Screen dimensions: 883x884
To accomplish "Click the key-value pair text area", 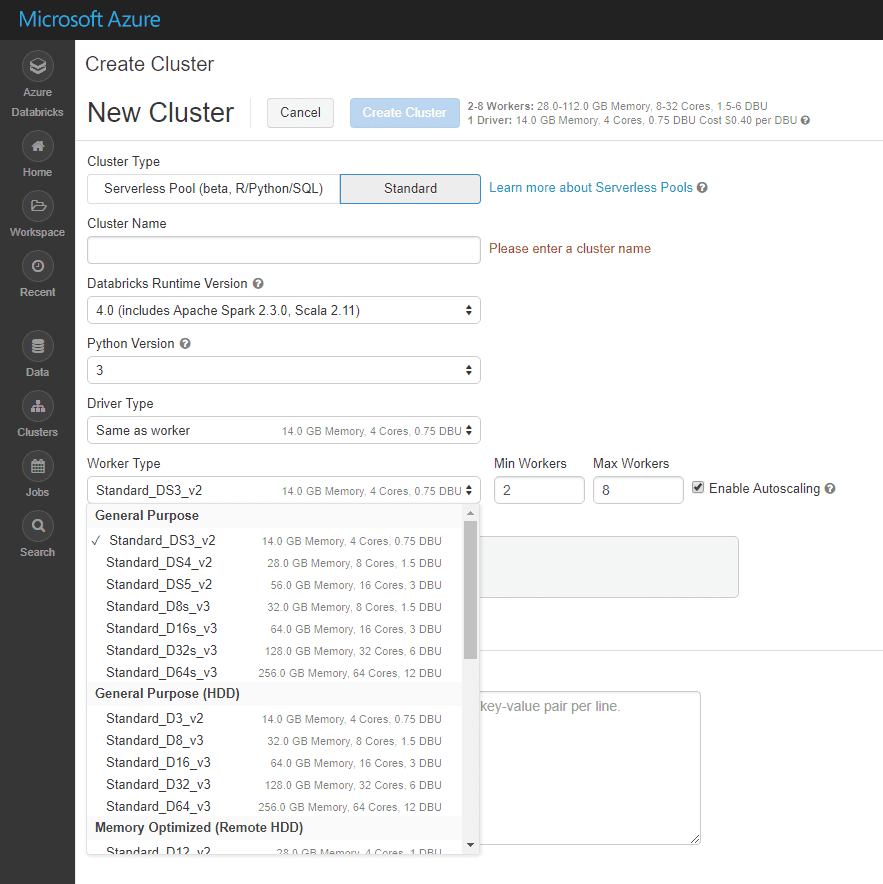I will tap(589, 768).
